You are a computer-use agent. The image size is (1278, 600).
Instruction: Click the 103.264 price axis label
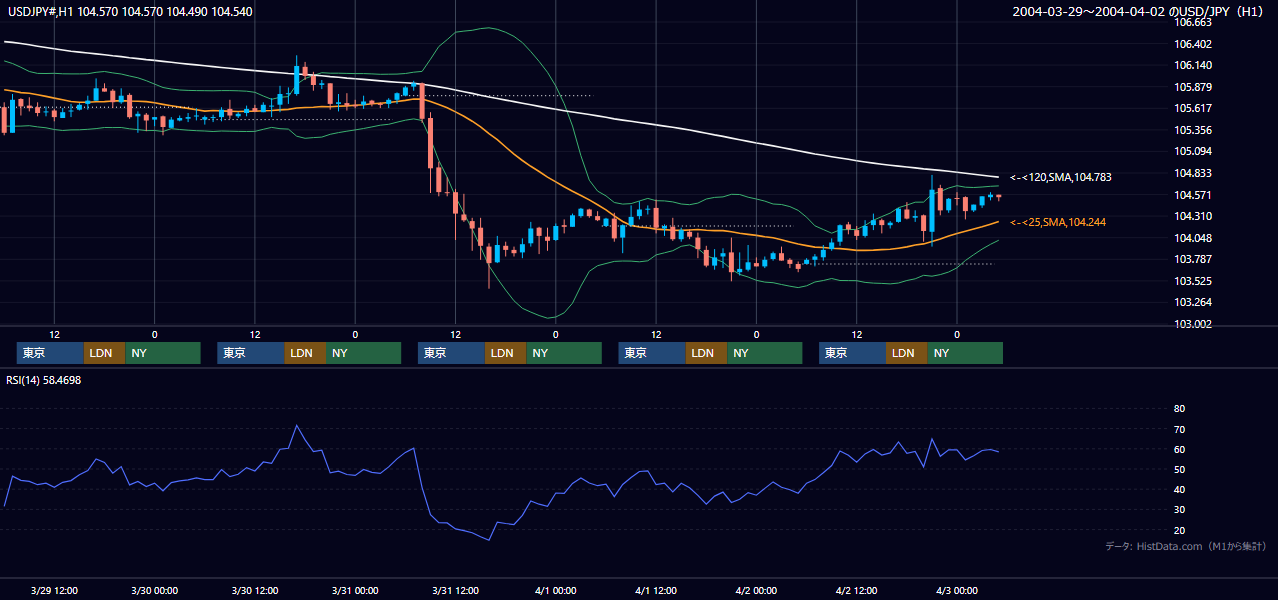tap(1194, 302)
